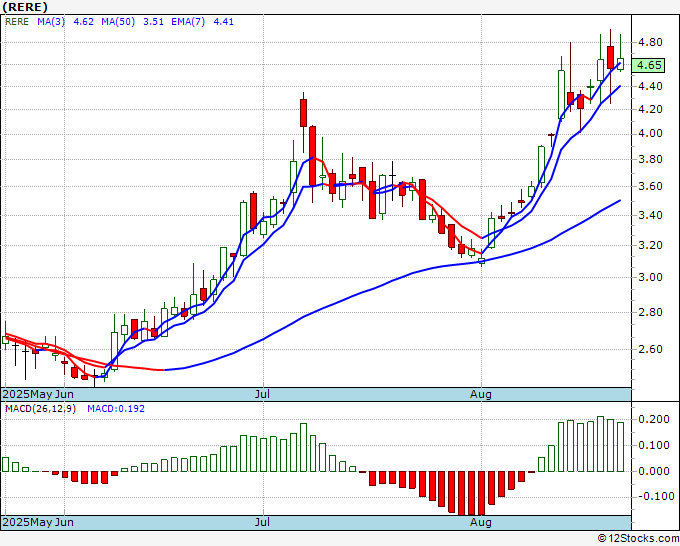Click the 0.100 MACD axis label

654,445
